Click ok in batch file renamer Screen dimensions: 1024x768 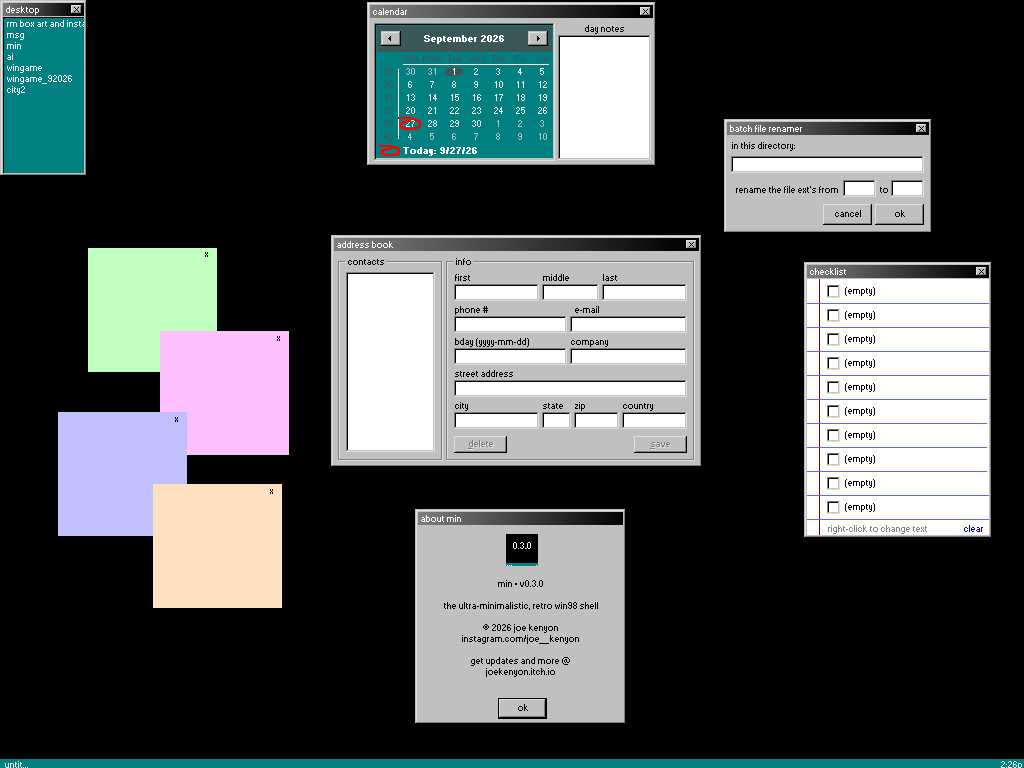point(899,214)
